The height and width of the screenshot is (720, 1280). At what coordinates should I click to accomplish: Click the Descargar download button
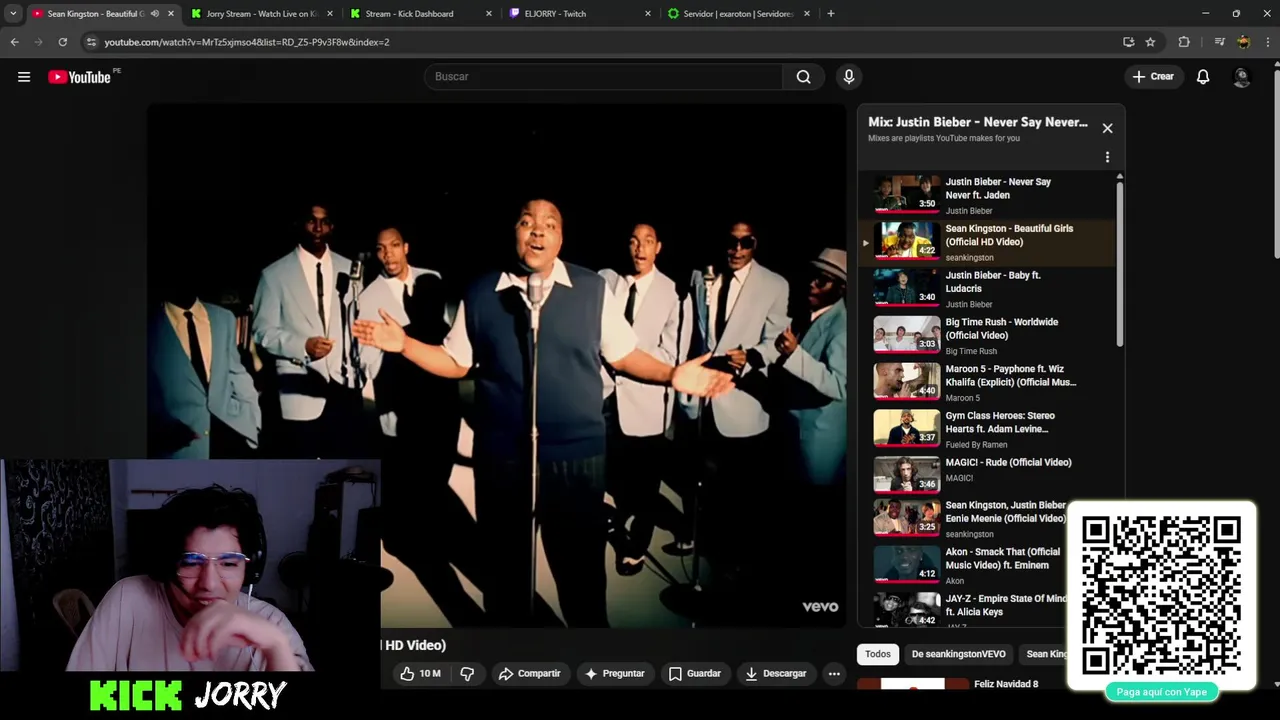click(x=775, y=674)
